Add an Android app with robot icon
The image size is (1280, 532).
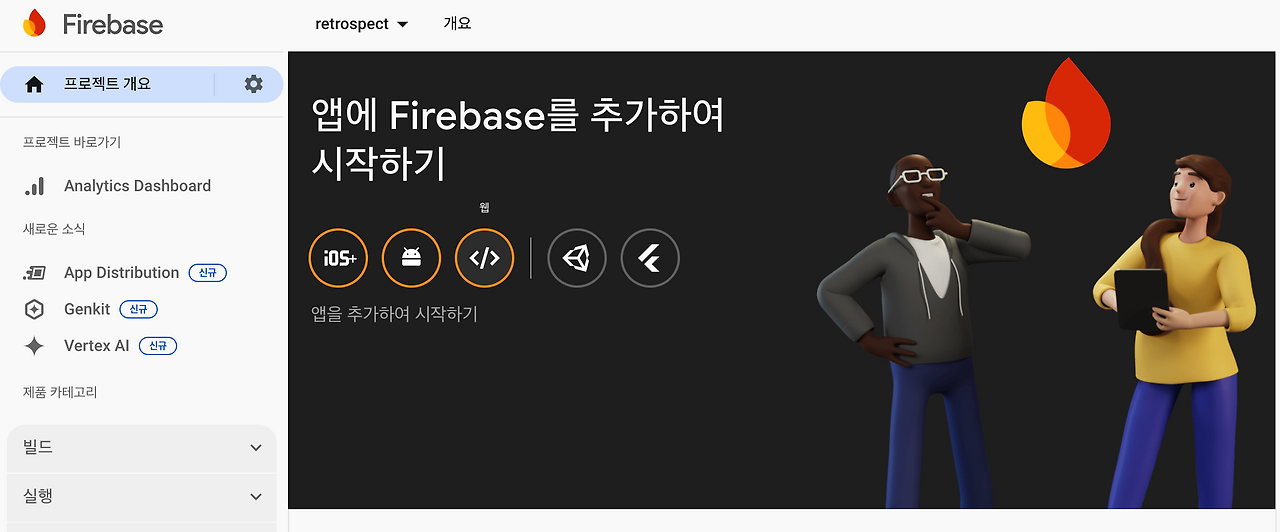[x=411, y=258]
